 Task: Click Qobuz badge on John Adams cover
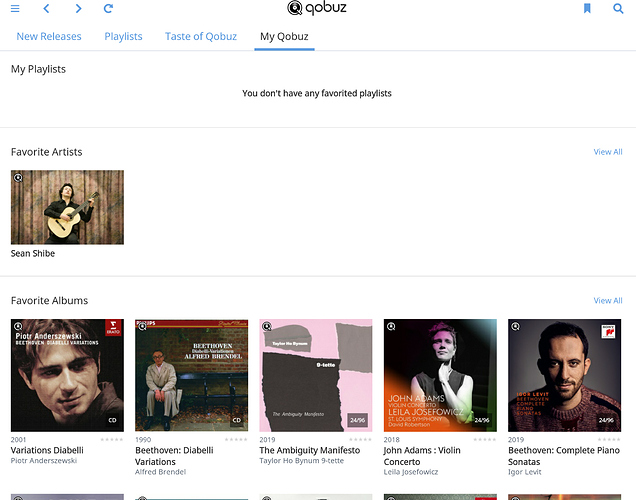coord(391,326)
